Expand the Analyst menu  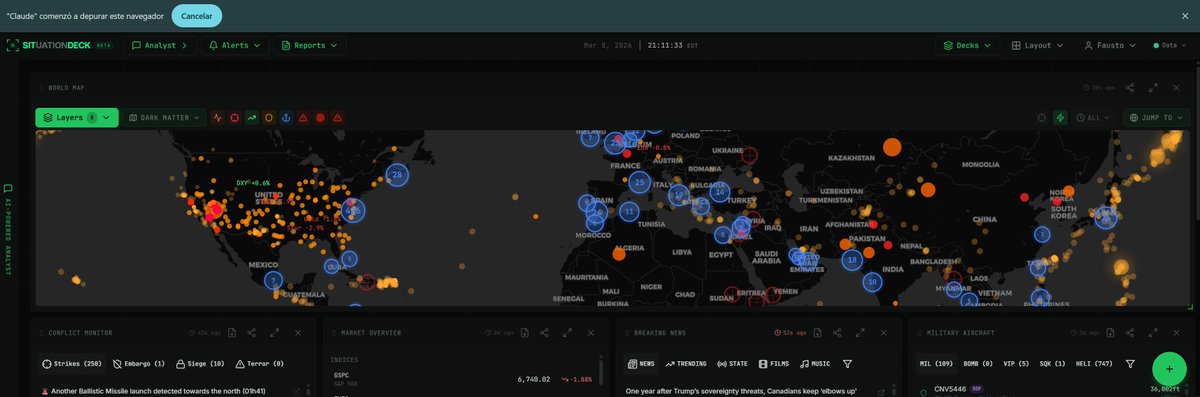coord(159,45)
